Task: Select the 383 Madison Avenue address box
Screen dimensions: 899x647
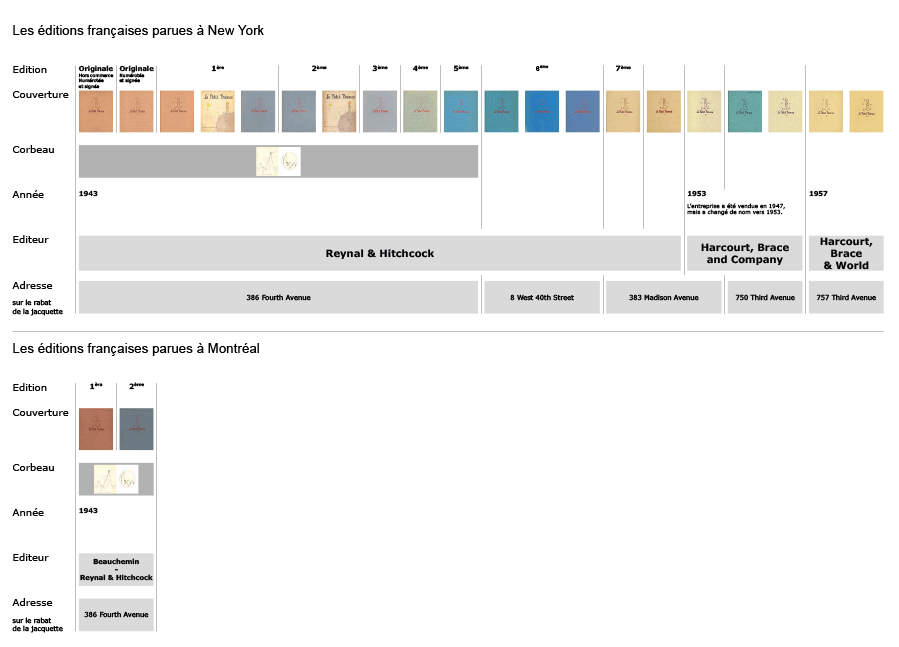Action: pos(663,297)
